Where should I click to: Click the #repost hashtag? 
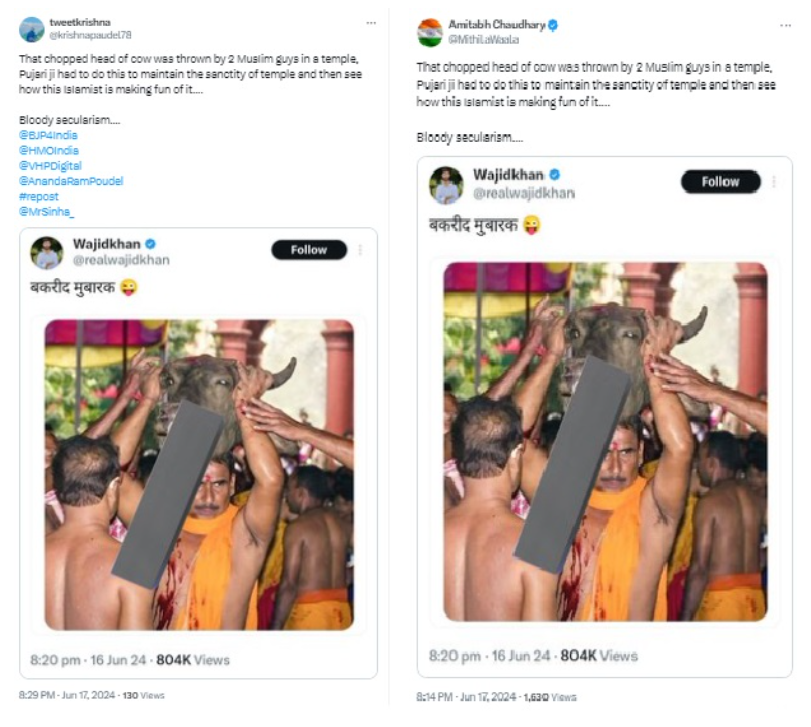[x=39, y=197]
